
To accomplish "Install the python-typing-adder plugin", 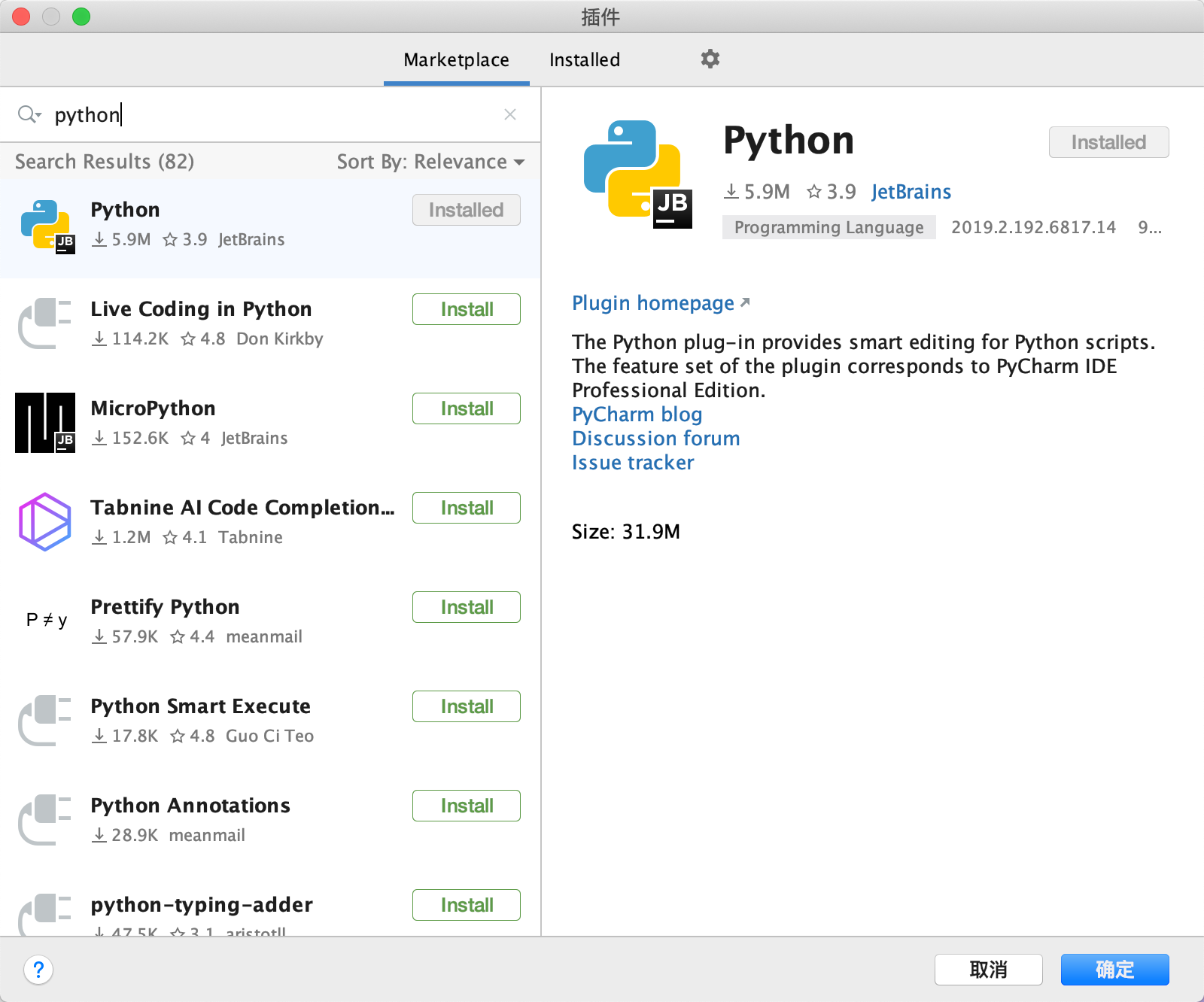I will [x=467, y=905].
